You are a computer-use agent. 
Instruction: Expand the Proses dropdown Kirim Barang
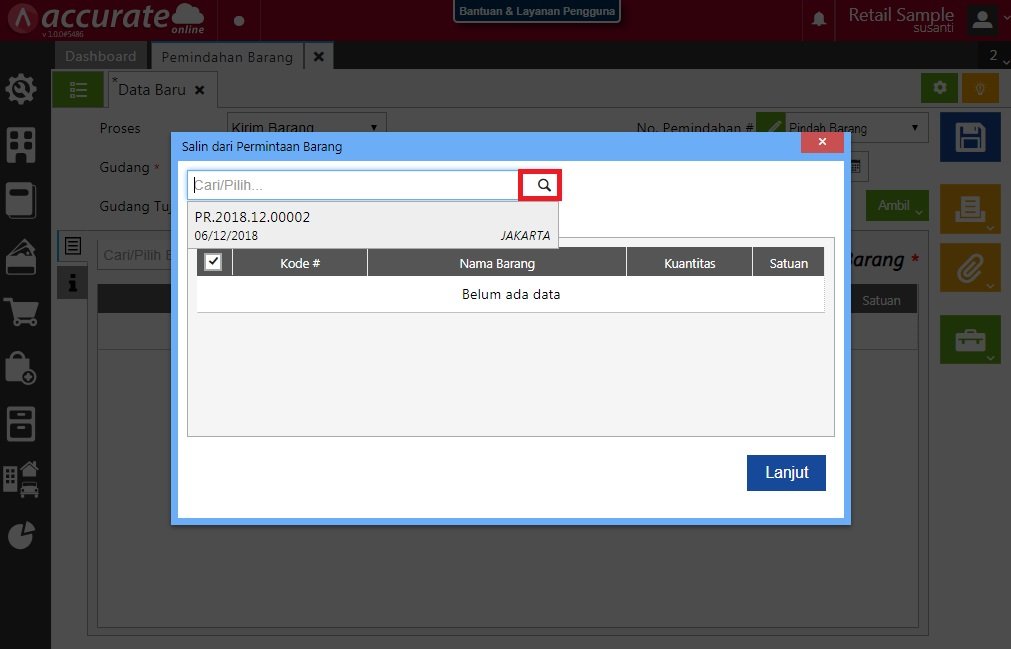tap(307, 128)
